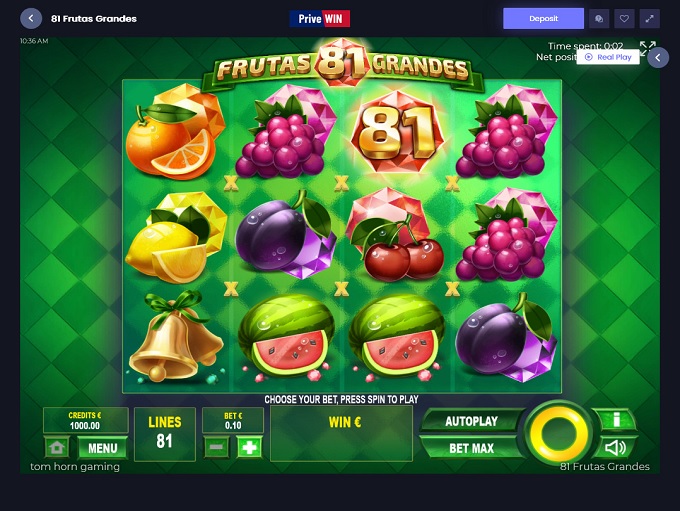Add game to favorites heart icon
The image size is (680, 511).
pyautogui.click(x=624, y=19)
